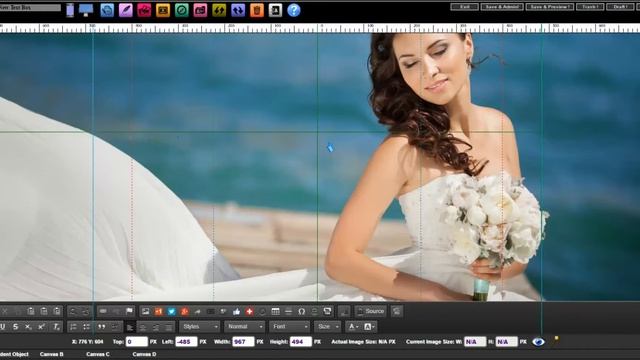Click the red Google Plus icon
The image size is (640, 360).
184,311
